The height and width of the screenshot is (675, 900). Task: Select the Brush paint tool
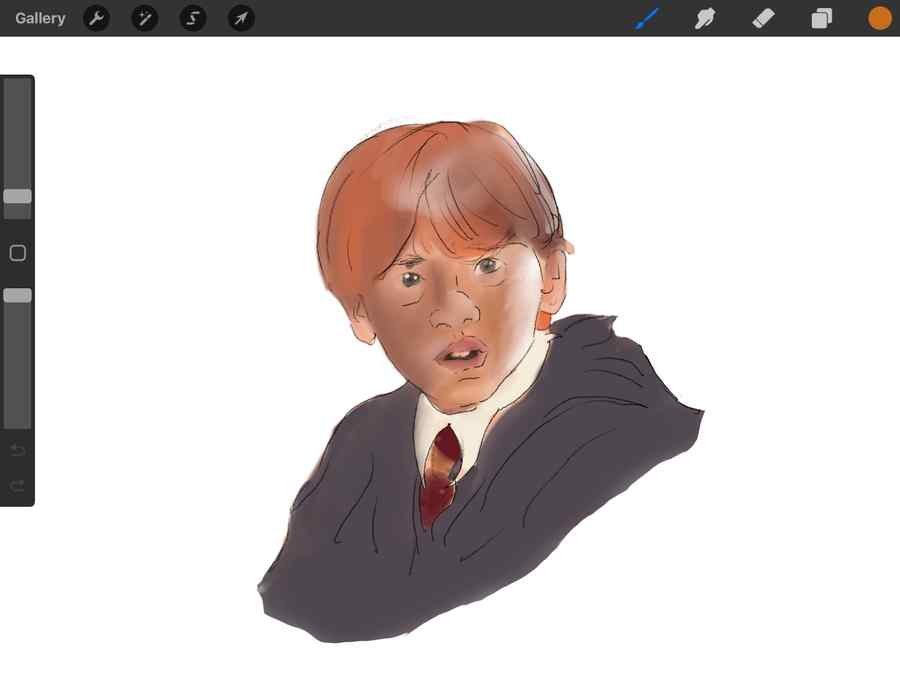(648, 18)
